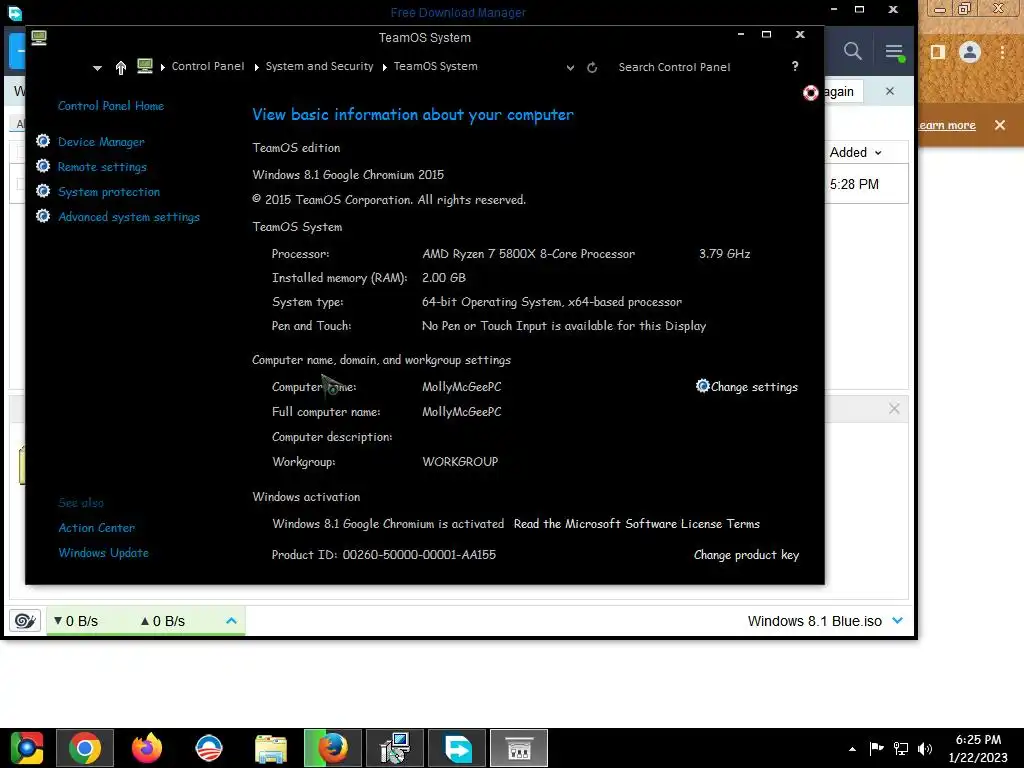Open System control panel taskbar icon
The height and width of the screenshot is (768, 1024).
click(x=395, y=748)
